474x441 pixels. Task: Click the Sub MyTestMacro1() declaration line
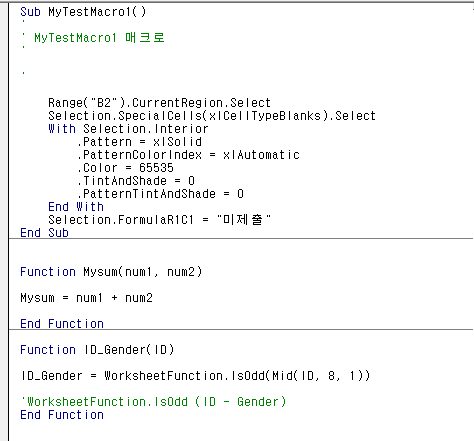pyautogui.click(x=83, y=12)
